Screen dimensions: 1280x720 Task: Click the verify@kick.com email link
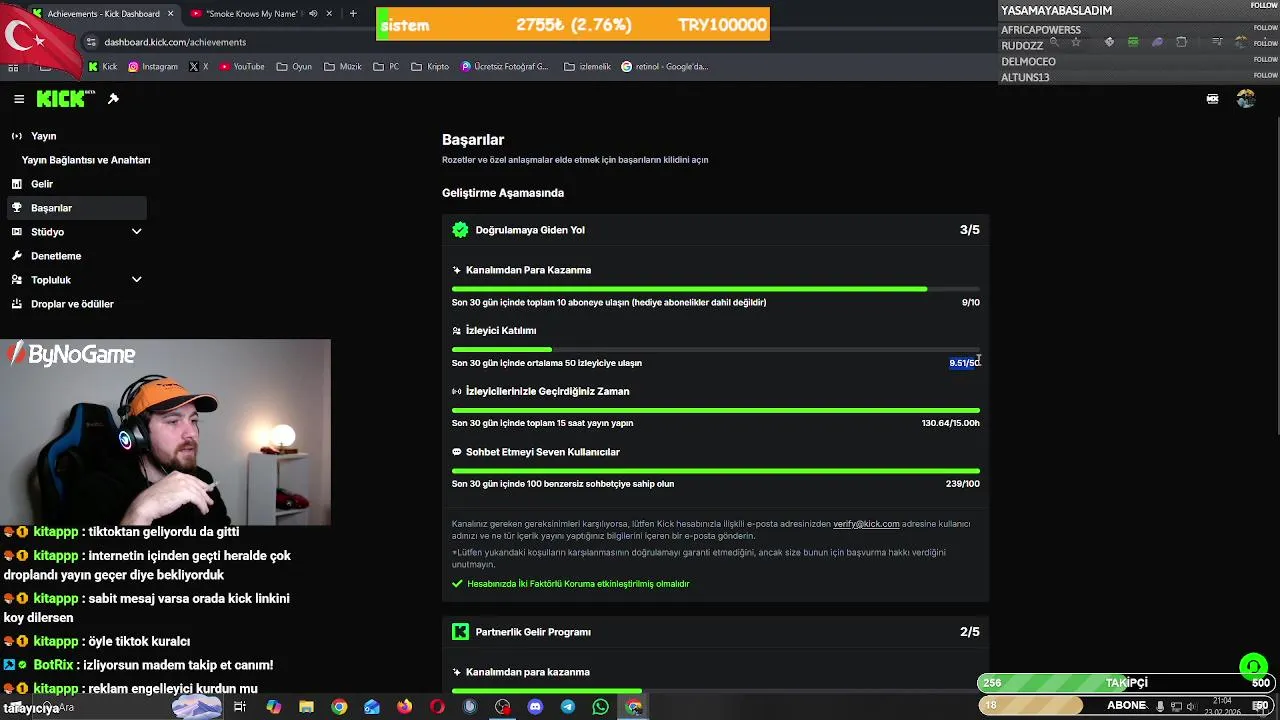[x=866, y=524]
